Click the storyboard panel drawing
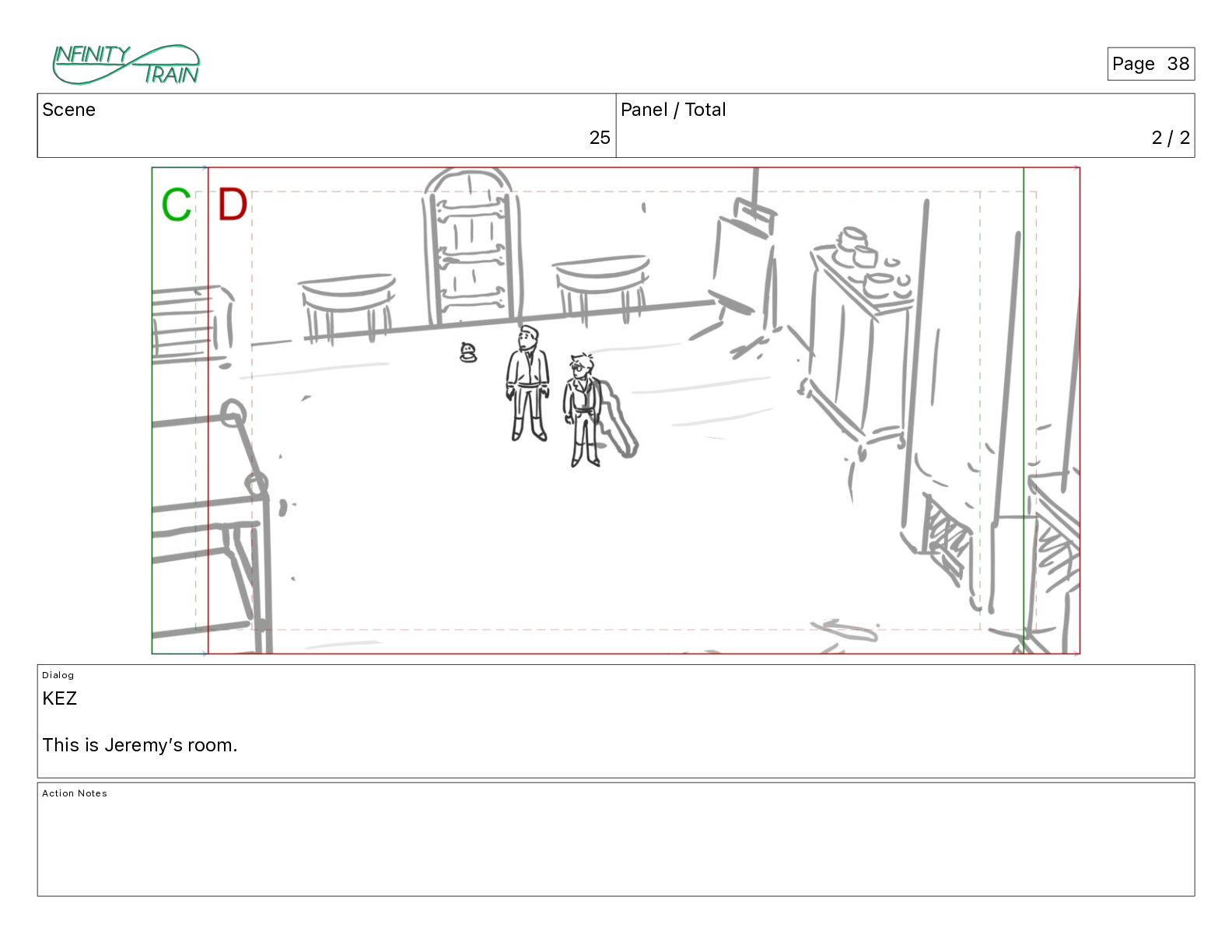1232x952 pixels. (x=616, y=411)
